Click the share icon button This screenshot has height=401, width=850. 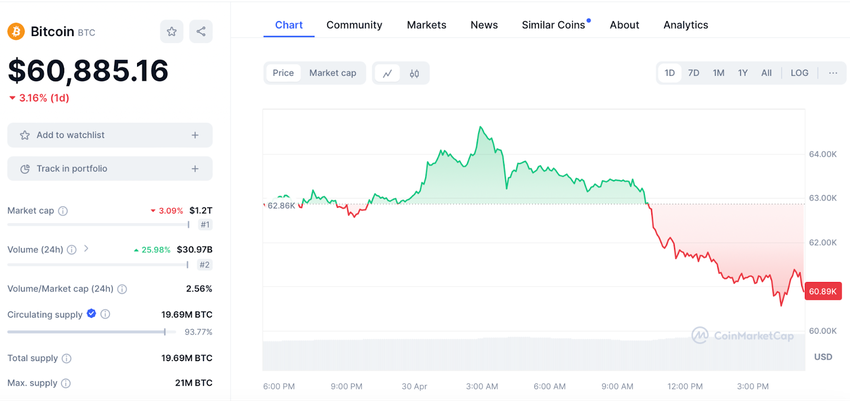pyautogui.click(x=201, y=32)
